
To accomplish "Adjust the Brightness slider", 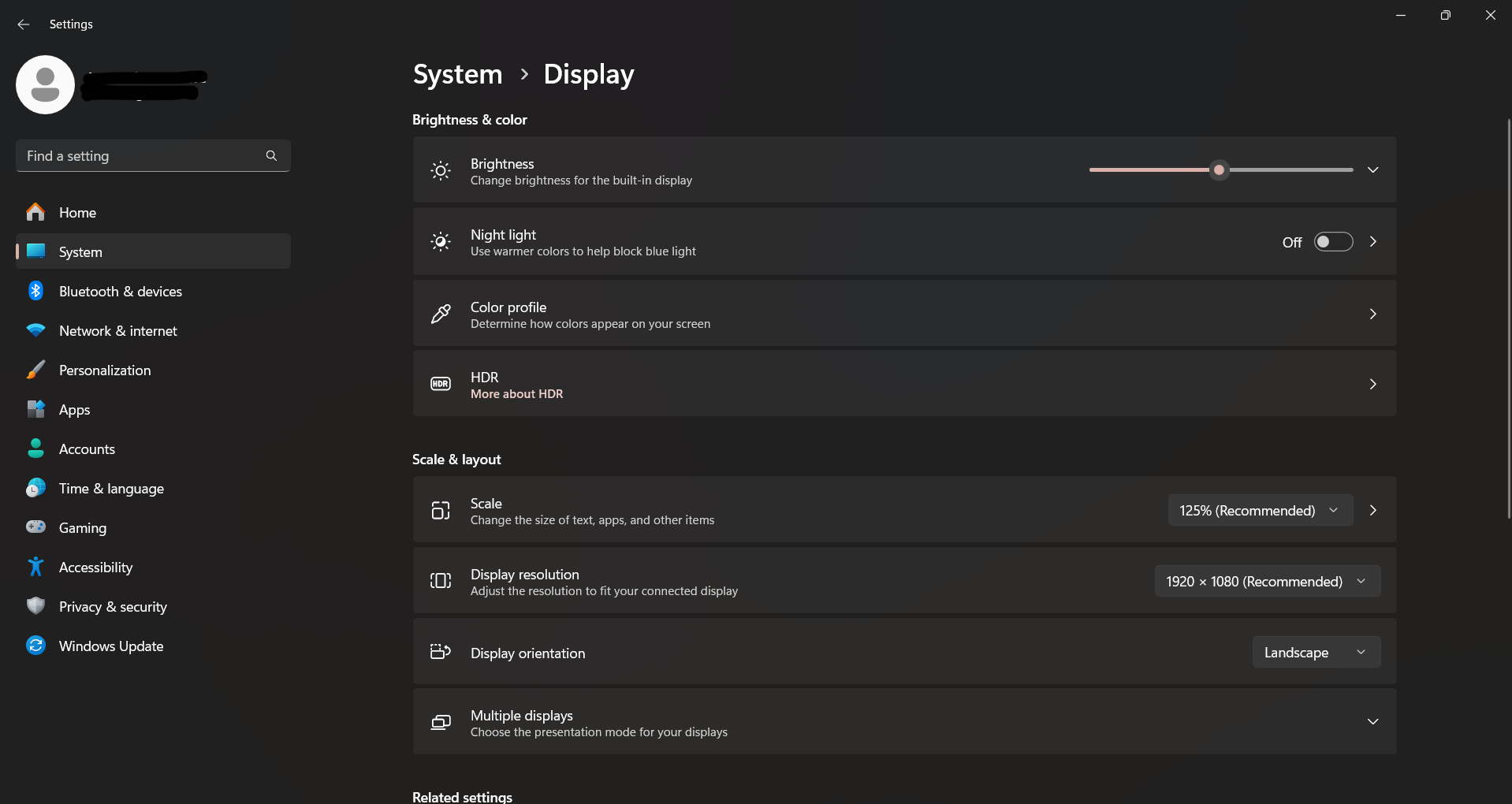I will (x=1218, y=169).
